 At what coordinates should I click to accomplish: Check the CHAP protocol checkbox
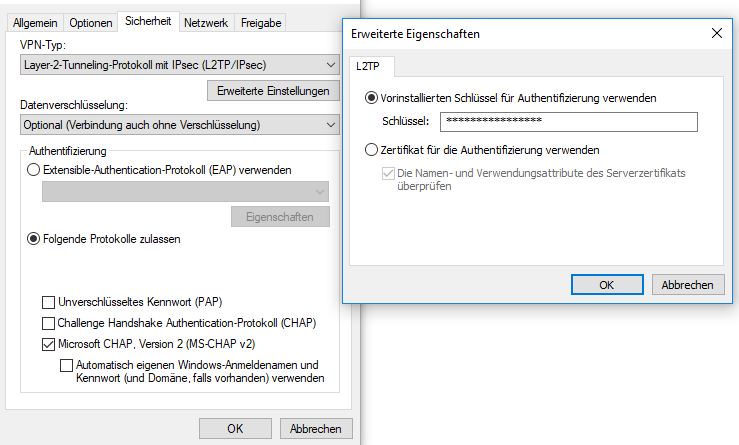coord(49,323)
